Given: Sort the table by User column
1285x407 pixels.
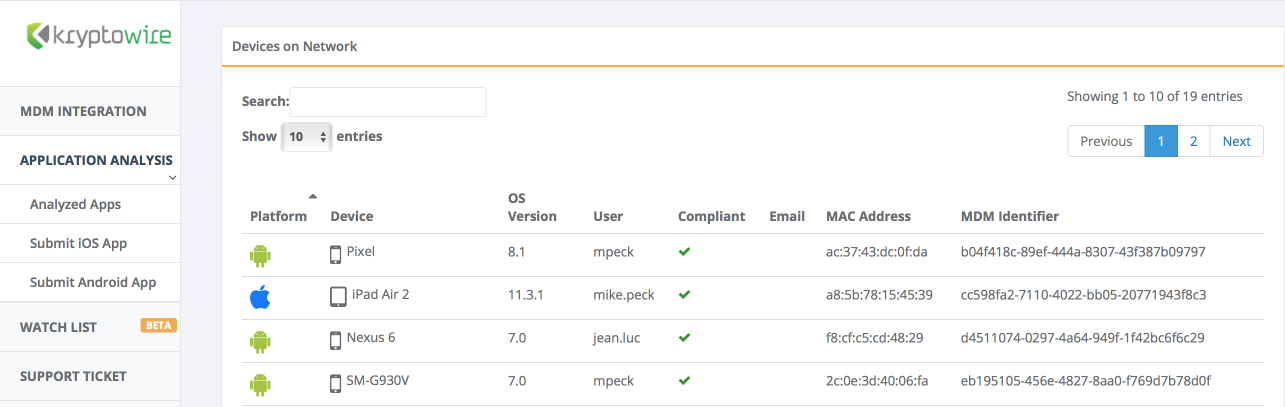Looking at the screenshot, I should tap(608, 216).
